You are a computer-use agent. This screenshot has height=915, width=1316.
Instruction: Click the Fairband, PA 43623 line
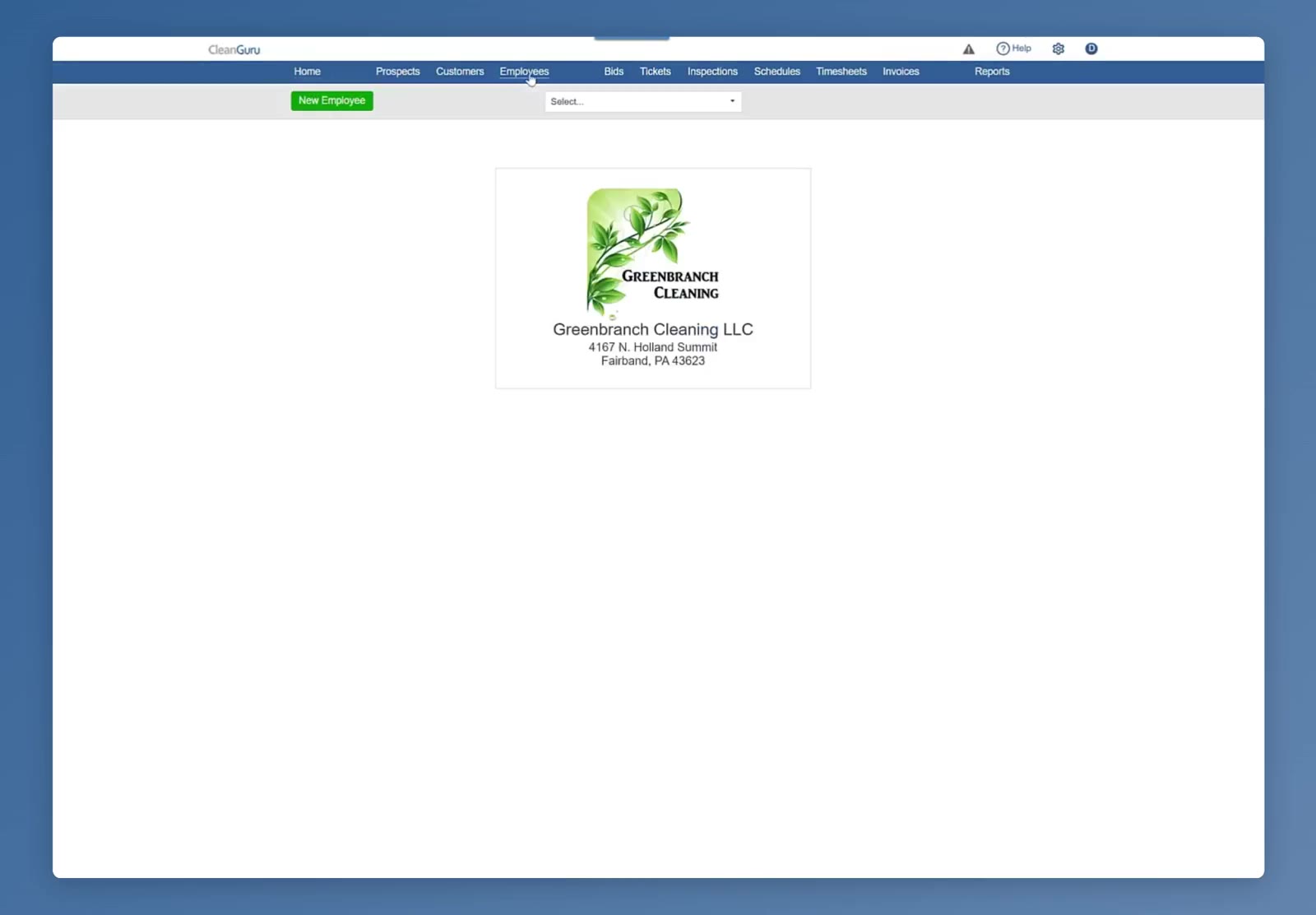tap(653, 361)
